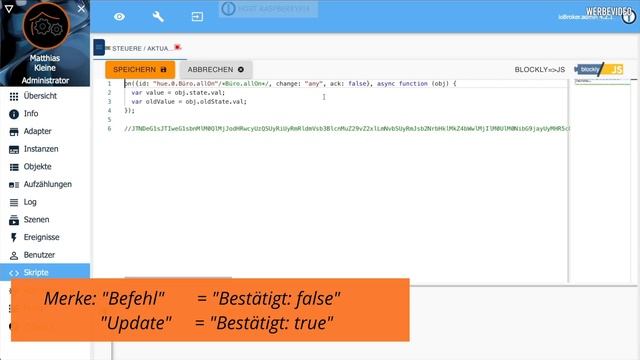
Task: Click the 'var oldValue' code line
Action: click(189, 102)
